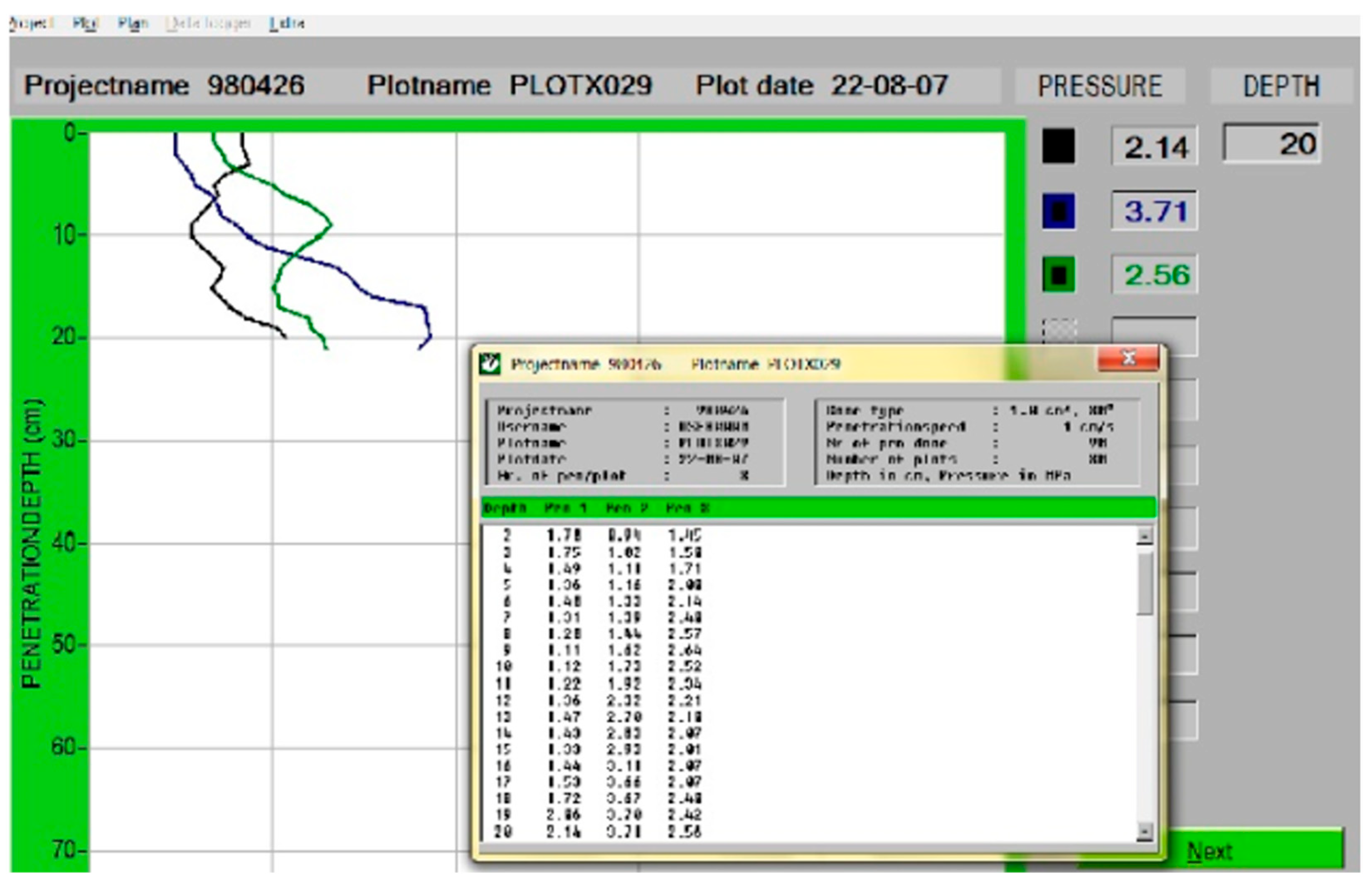Open the Plan menu
The width and height of the screenshot is (1372, 886).
[133, 23]
